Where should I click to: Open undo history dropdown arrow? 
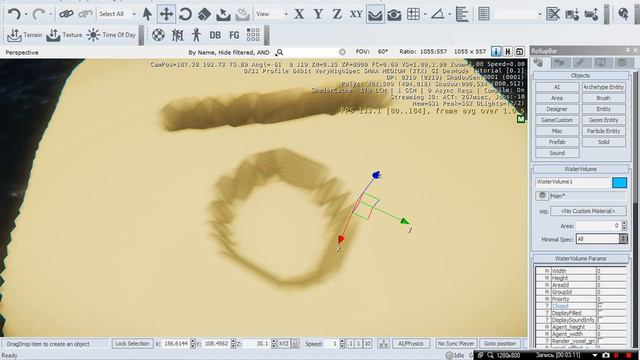pyautogui.click(x=26, y=14)
